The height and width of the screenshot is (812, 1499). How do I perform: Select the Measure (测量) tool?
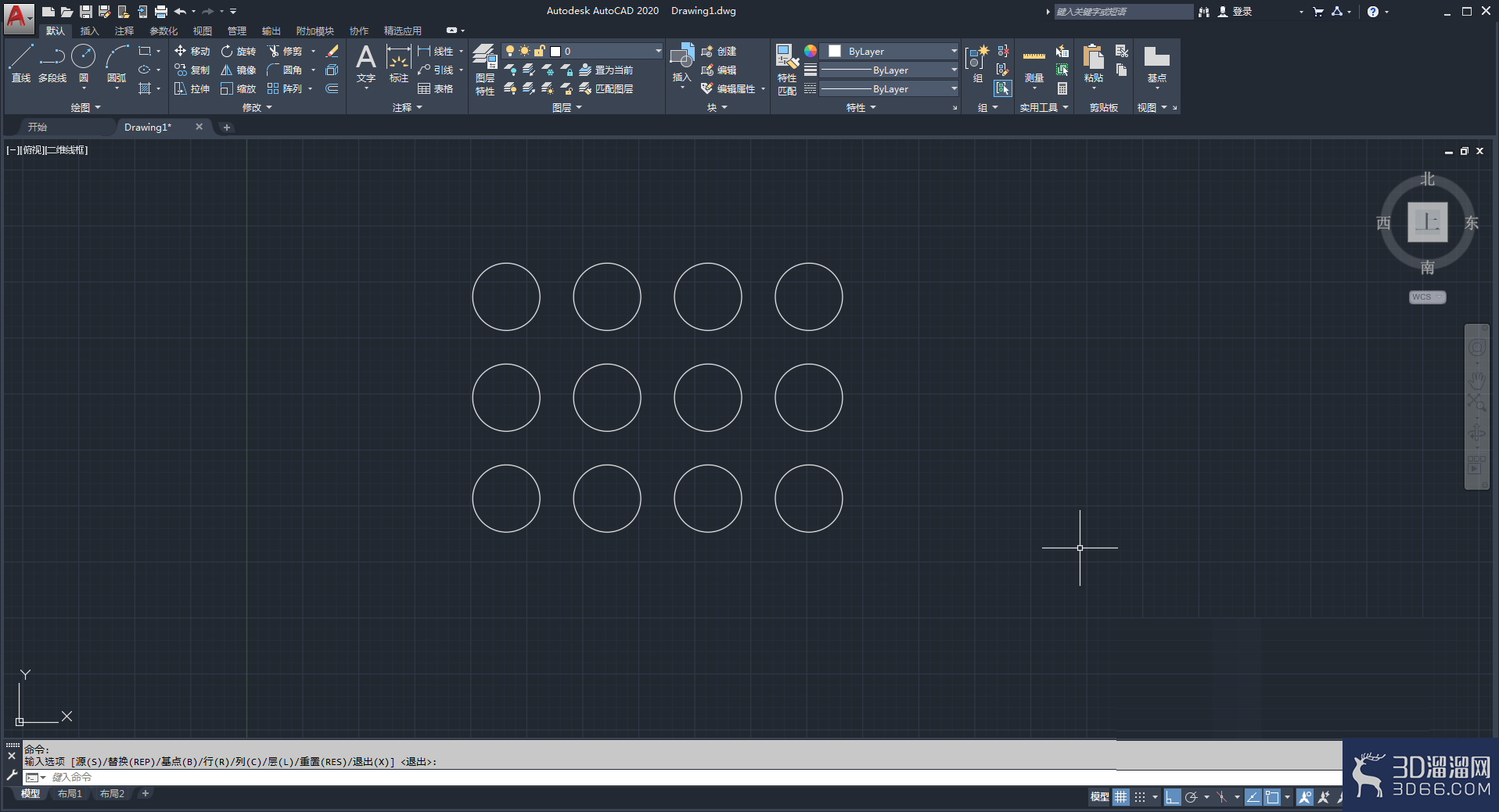coord(1034,65)
